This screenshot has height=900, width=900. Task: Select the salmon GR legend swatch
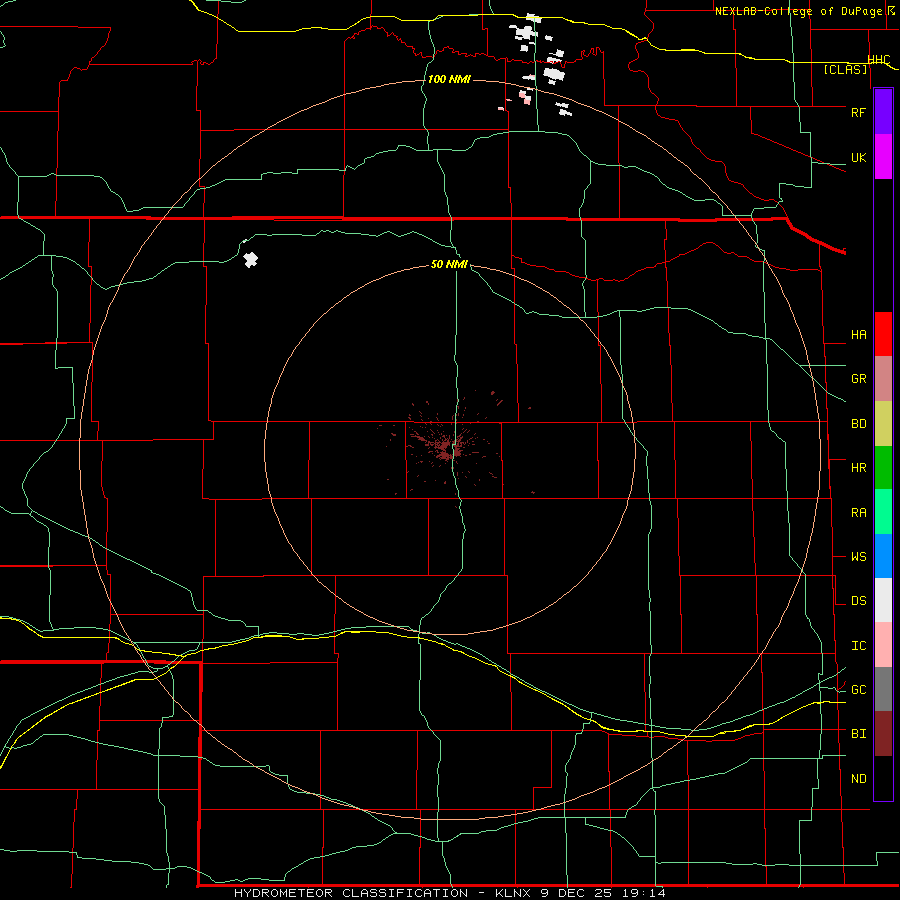tap(883, 379)
